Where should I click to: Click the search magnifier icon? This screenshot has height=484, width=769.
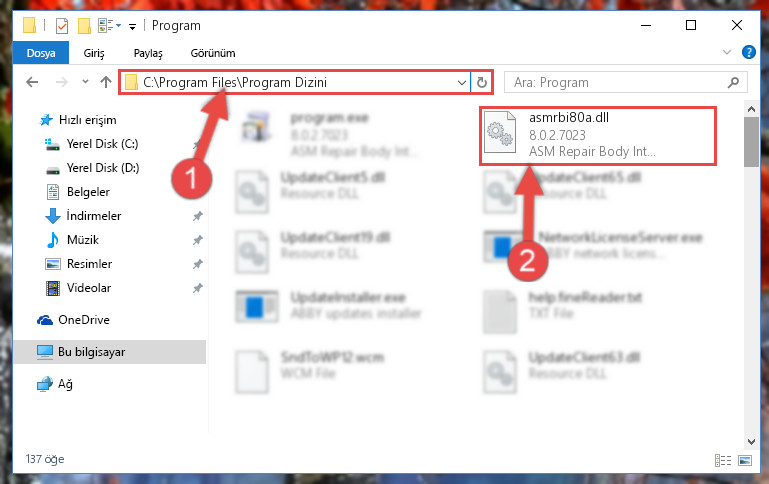click(x=733, y=82)
